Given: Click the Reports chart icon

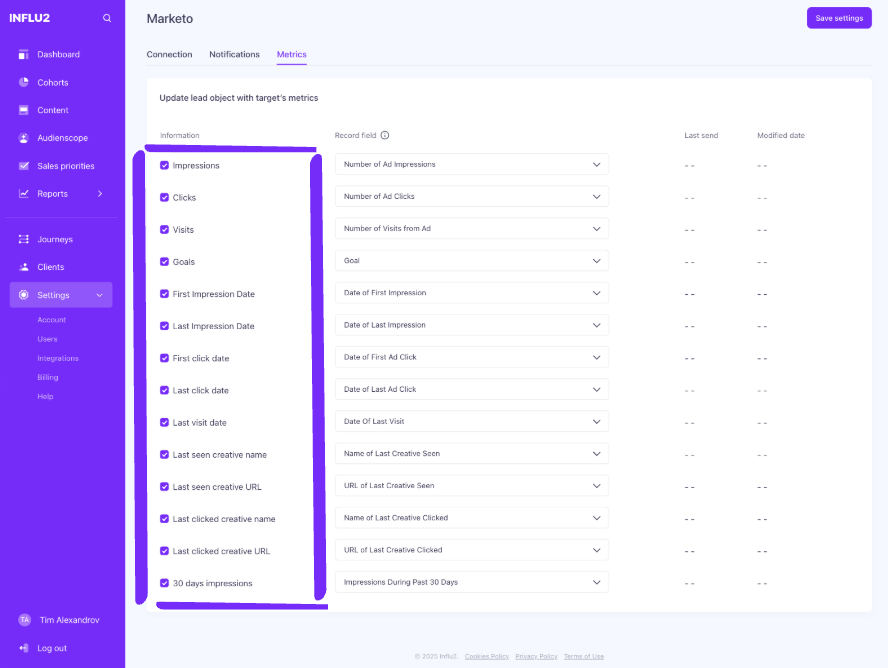Looking at the screenshot, I should pyautogui.click(x=23, y=194).
